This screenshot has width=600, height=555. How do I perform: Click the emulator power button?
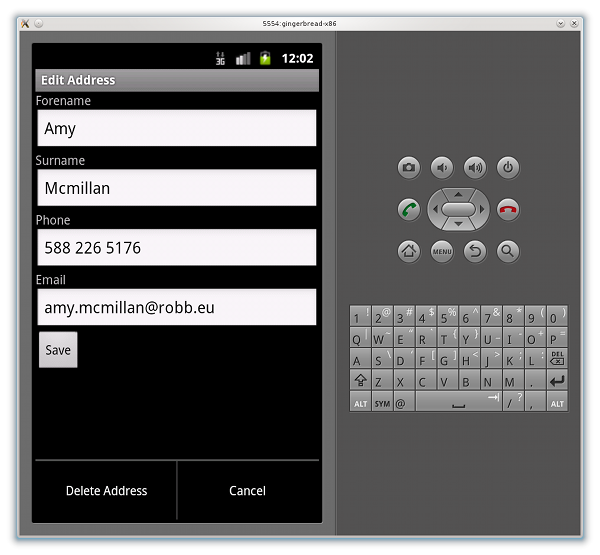[508, 167]
